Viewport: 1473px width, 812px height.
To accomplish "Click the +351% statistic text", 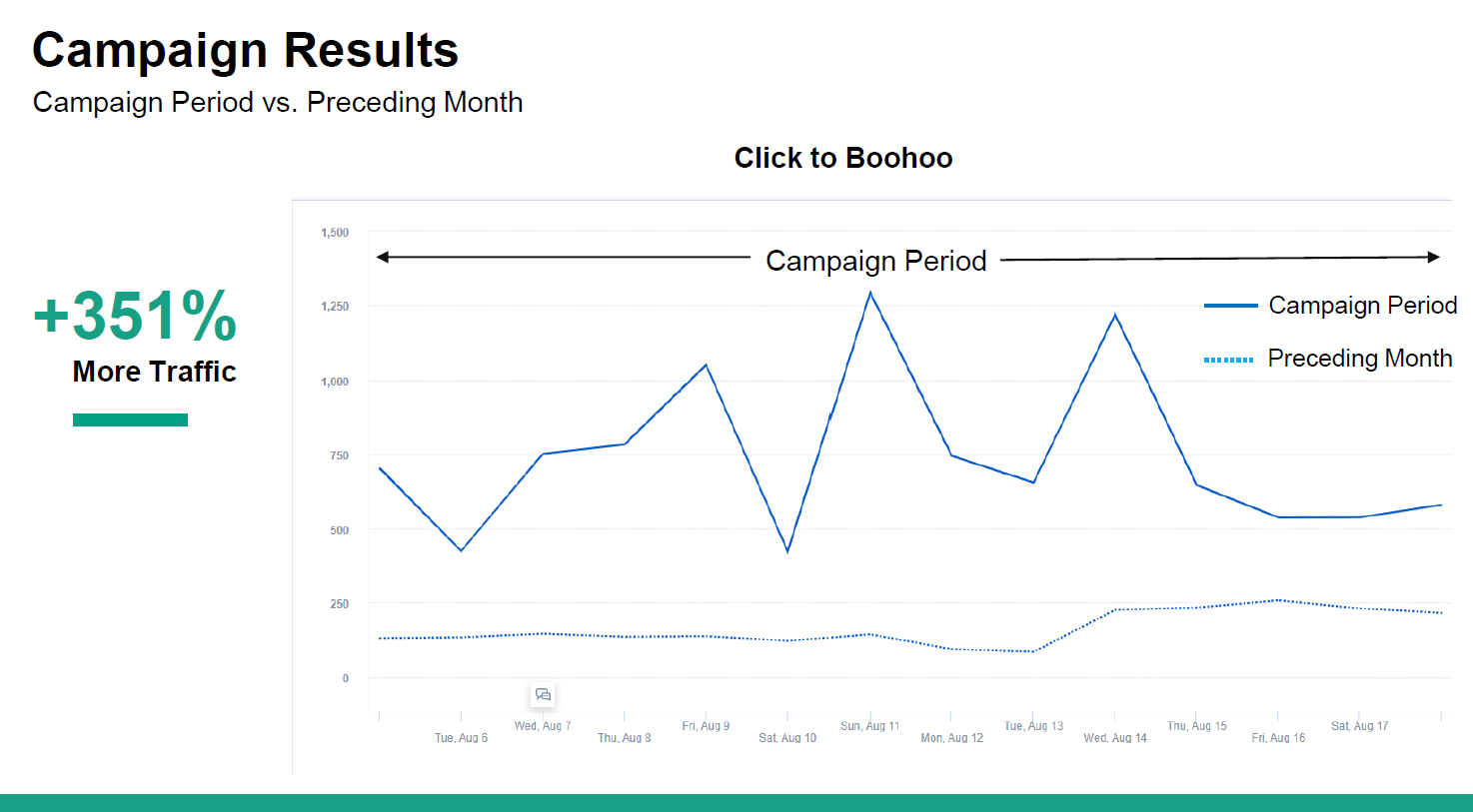I will pyautogui.click(x=135, y=317).
